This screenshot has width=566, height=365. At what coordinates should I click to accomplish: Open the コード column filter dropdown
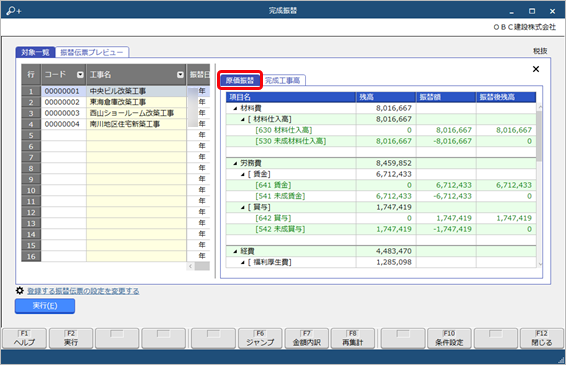(x=80, y=75)
